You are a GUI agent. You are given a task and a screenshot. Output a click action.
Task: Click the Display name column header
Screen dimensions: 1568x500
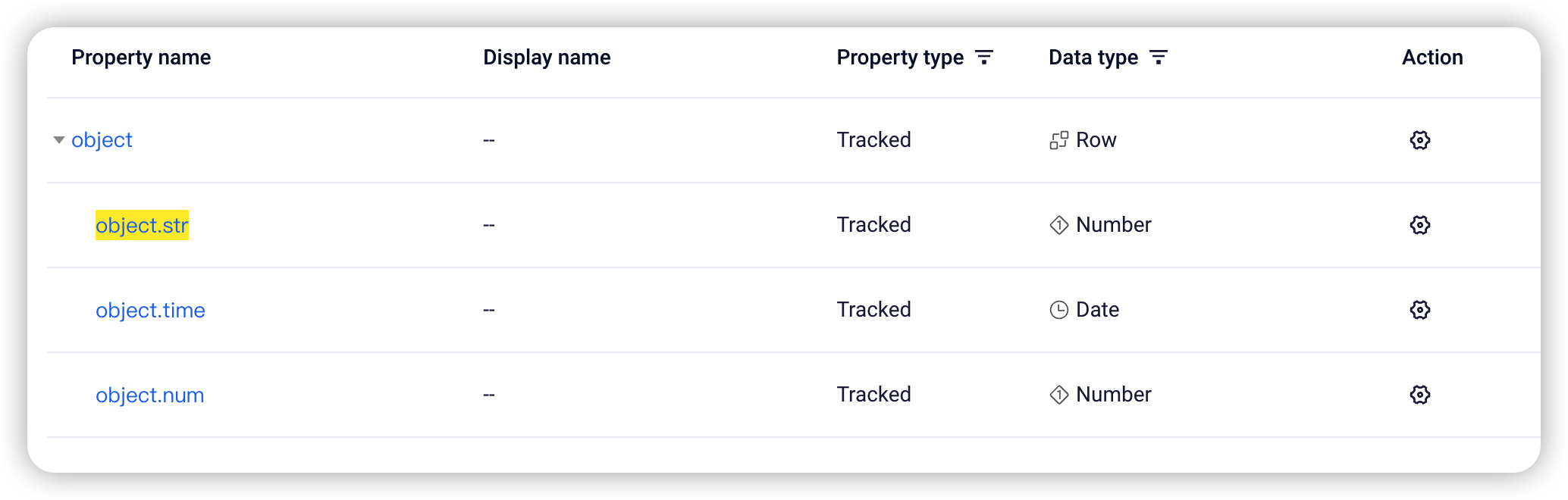[547, 58]
